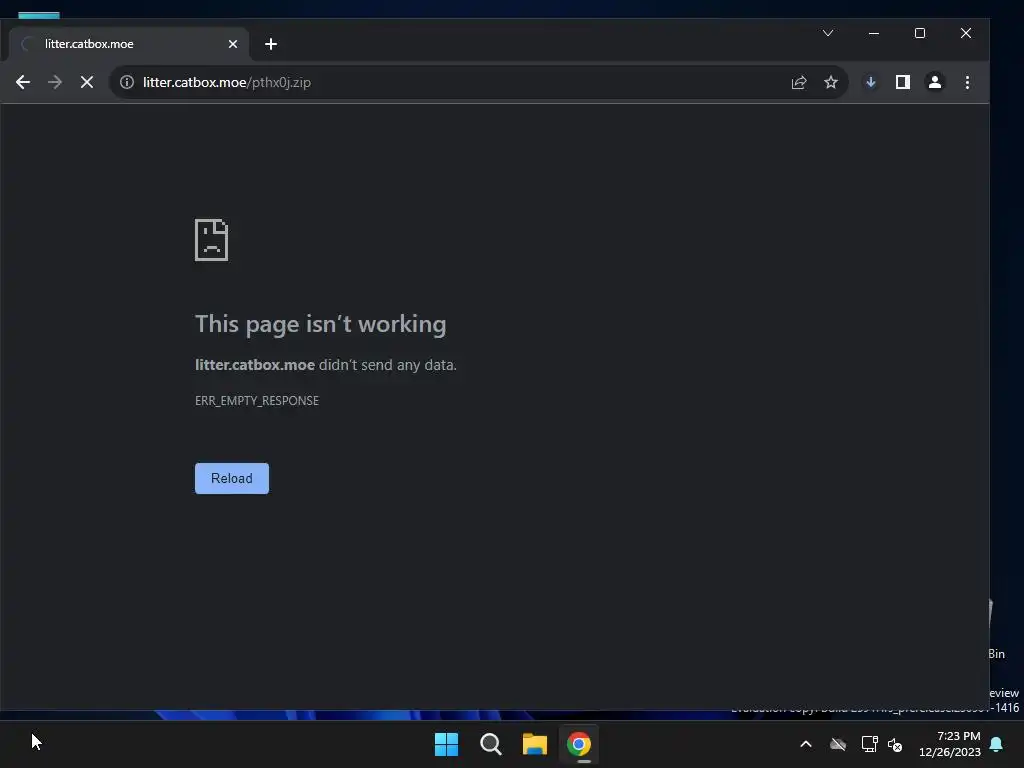The image size is (1024, 768).
Task: Go back to the previous page
Action: tap(23, 82)
